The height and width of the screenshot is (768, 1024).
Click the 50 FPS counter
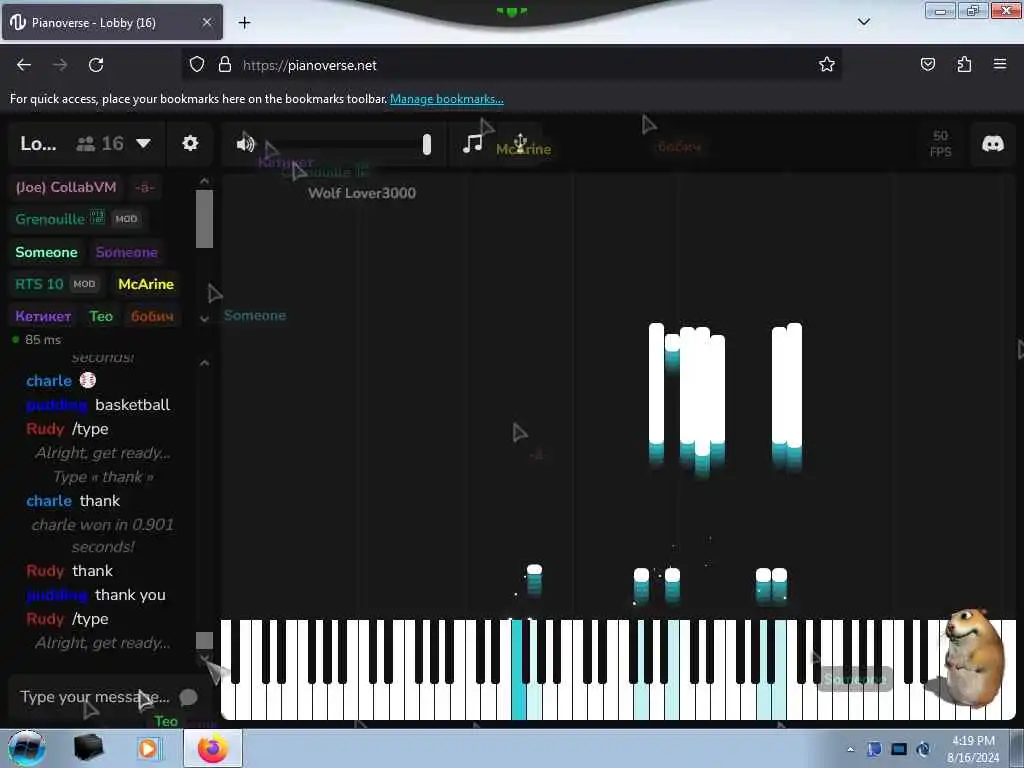[940, 144]
